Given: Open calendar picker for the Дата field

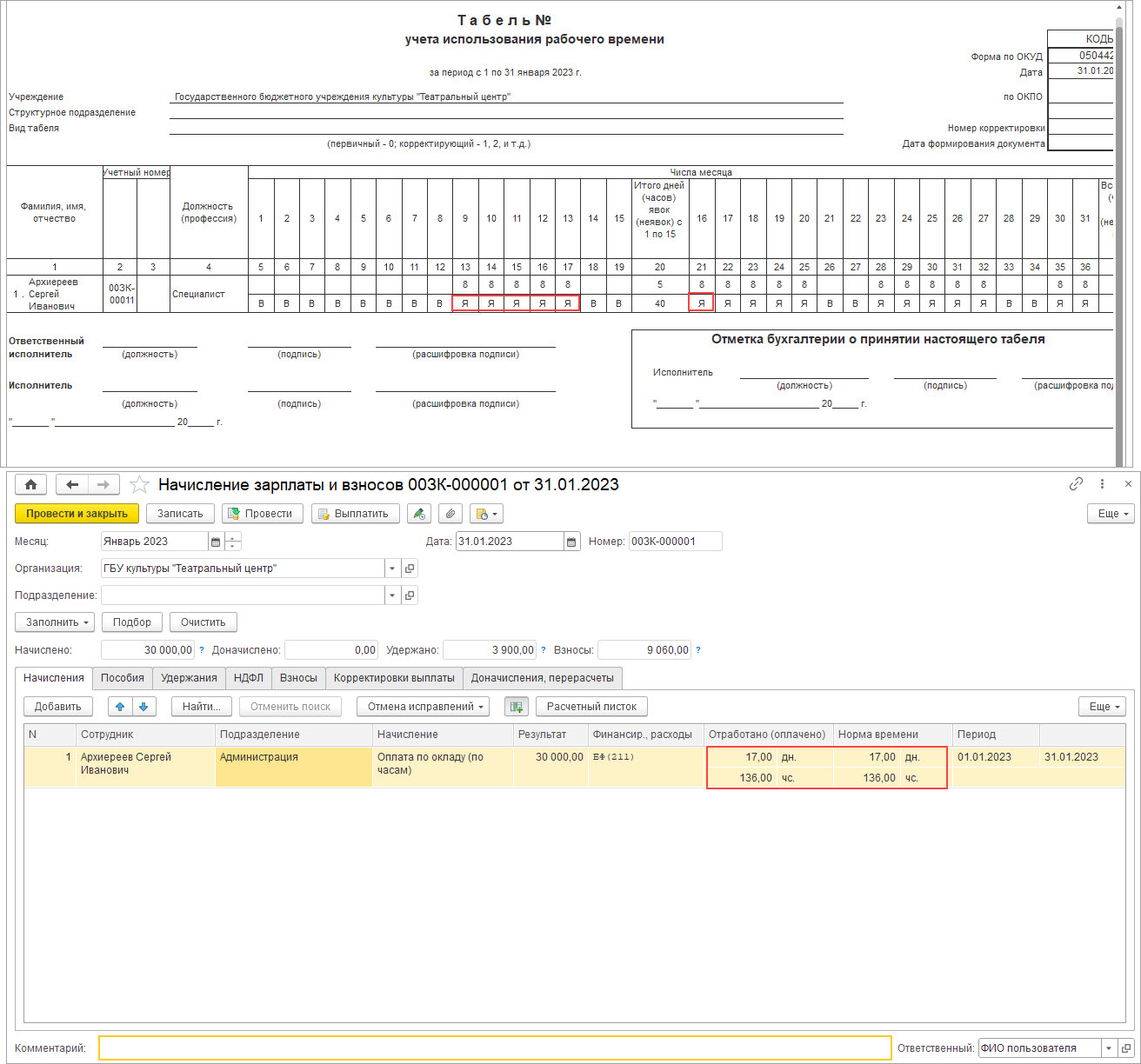Looking at the screenshot, I should (571, 542).
